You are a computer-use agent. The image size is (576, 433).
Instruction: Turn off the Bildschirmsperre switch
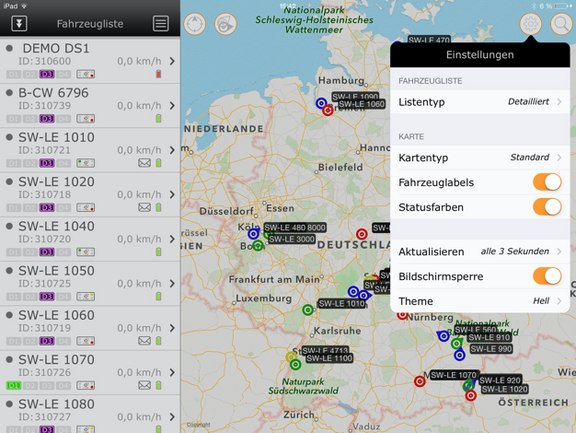click(547, 276)
